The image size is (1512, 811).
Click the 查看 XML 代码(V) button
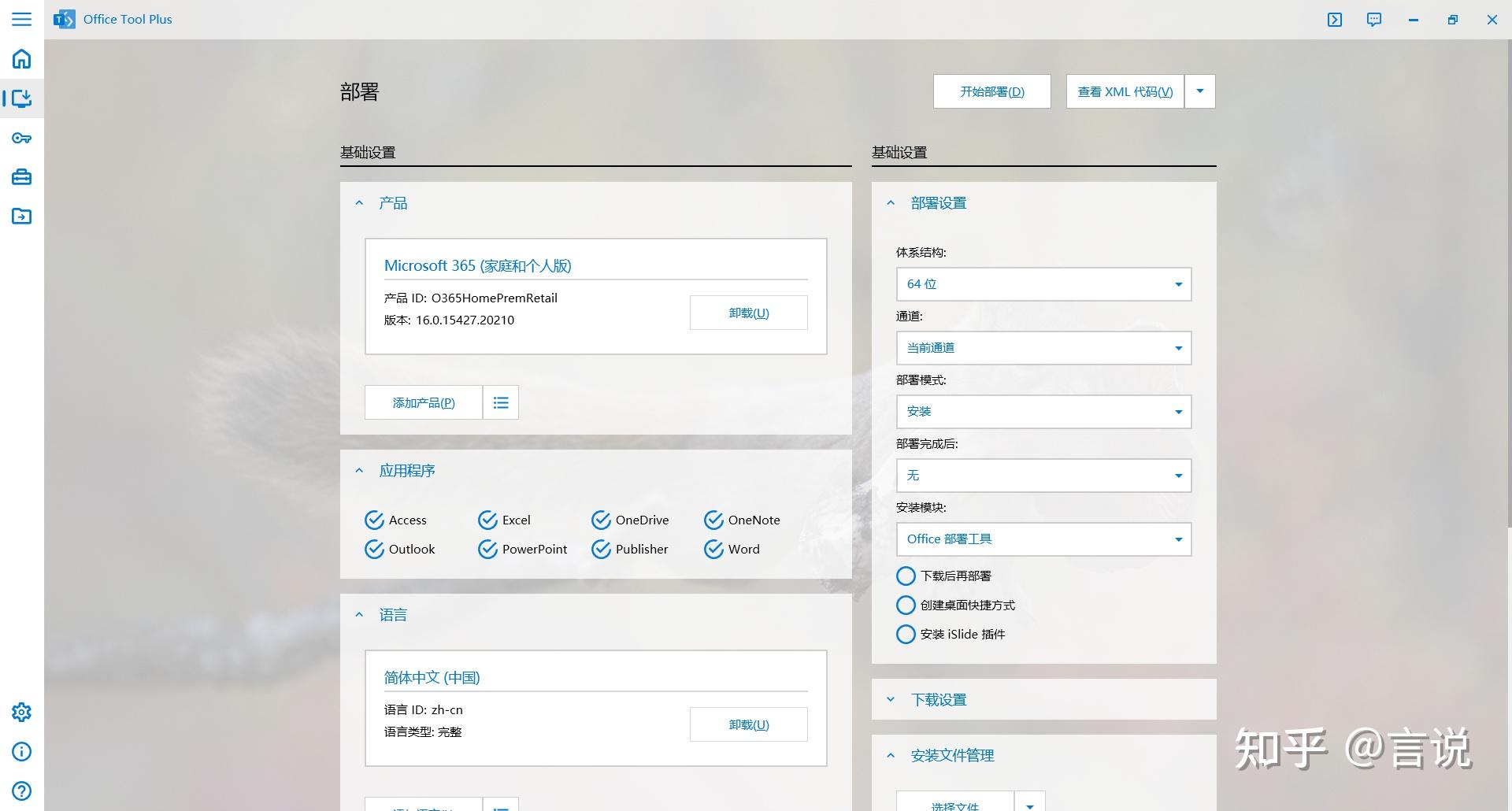1125,91
